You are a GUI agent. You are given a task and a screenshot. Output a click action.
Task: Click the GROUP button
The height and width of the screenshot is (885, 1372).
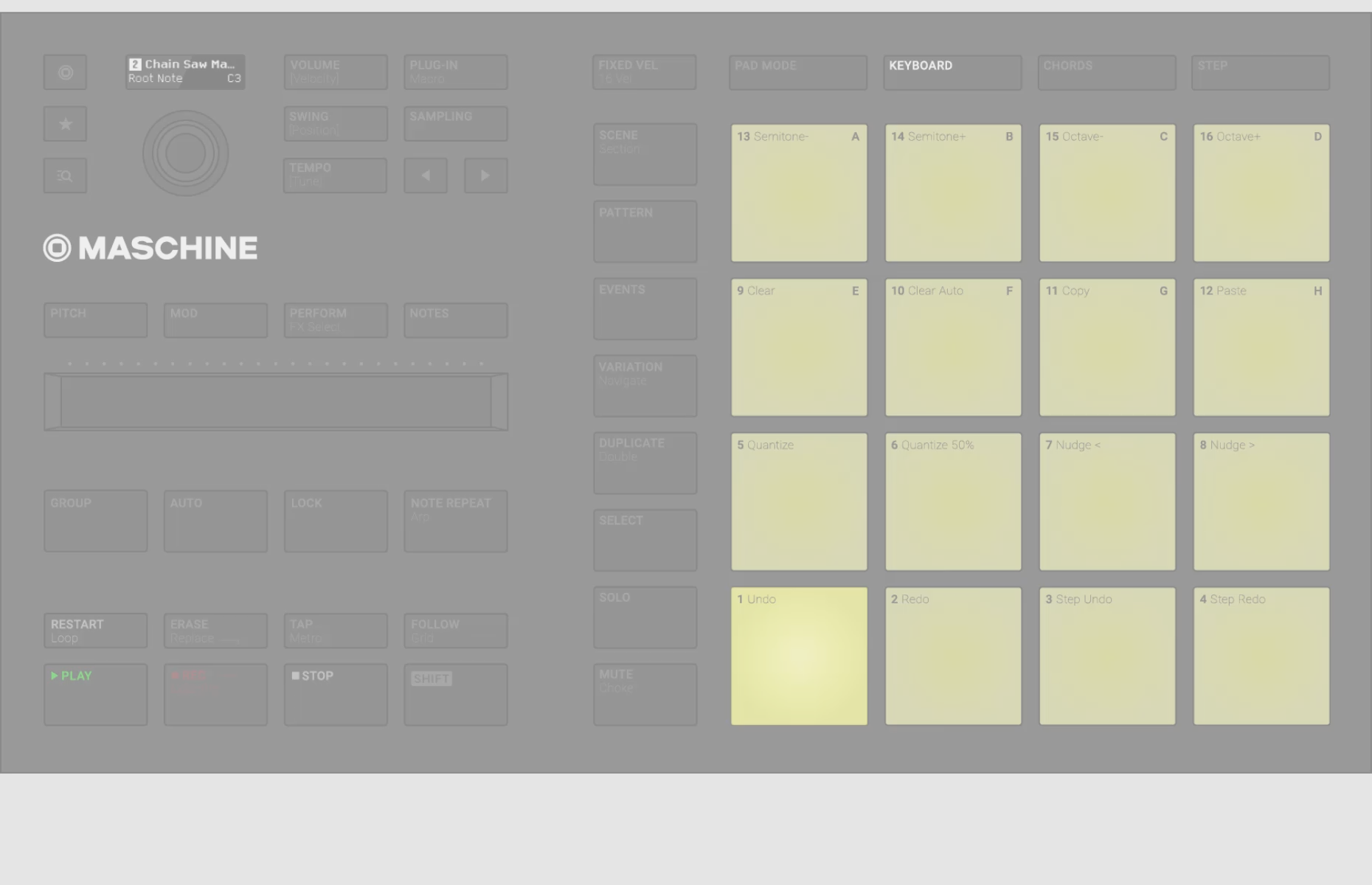(x=96, y=521)
